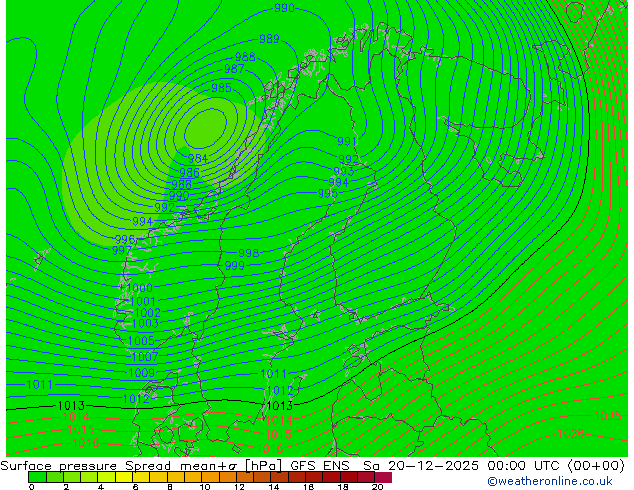Click the 993 isobar label
Screen dimensions: 634x490
click(x=344, y=171)
